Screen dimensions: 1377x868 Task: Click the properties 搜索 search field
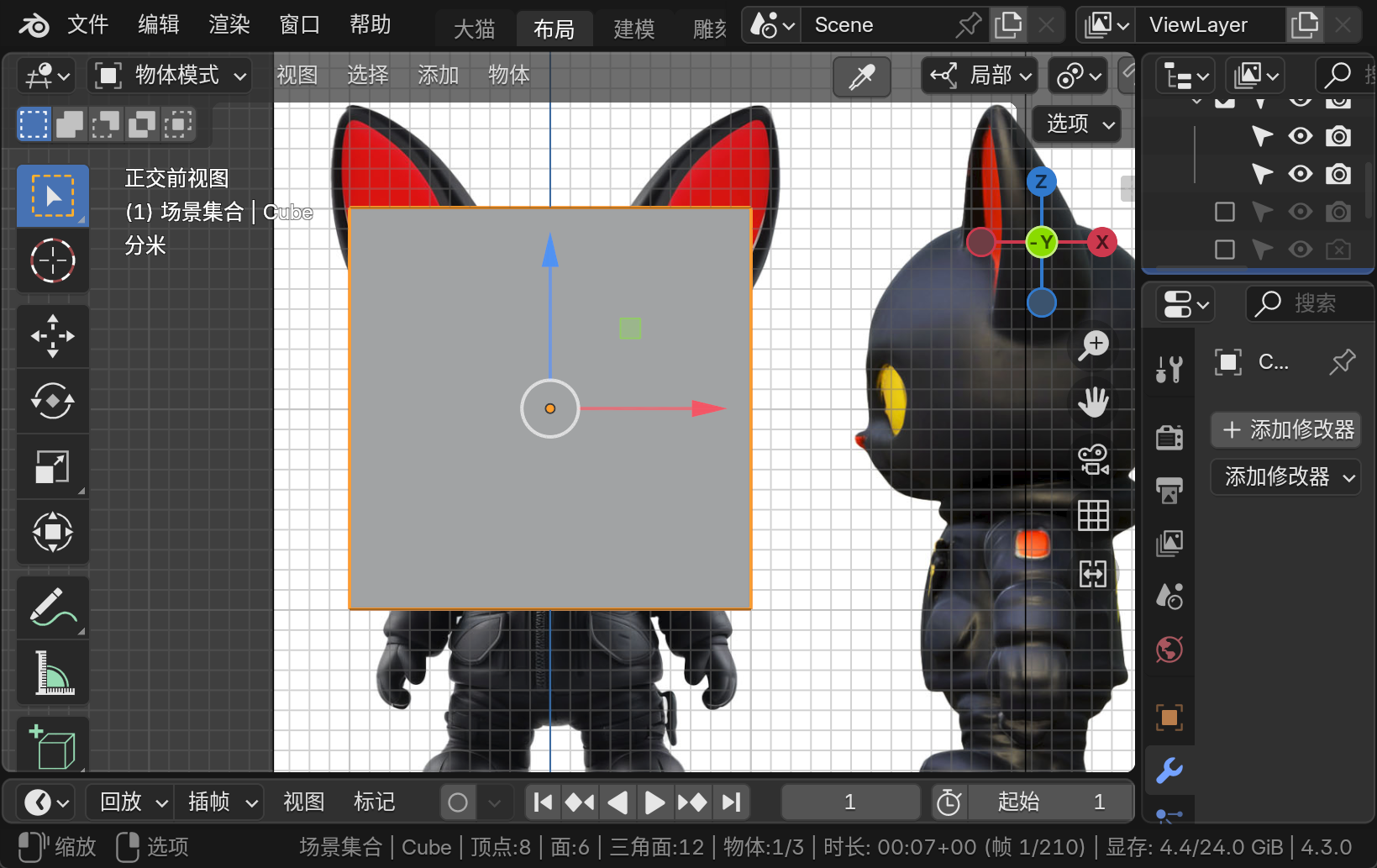pos(1311,303)
